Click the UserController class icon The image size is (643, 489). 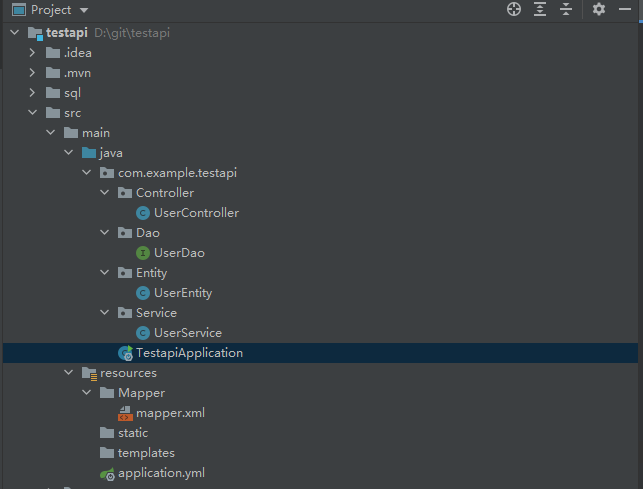click(143, 213)
